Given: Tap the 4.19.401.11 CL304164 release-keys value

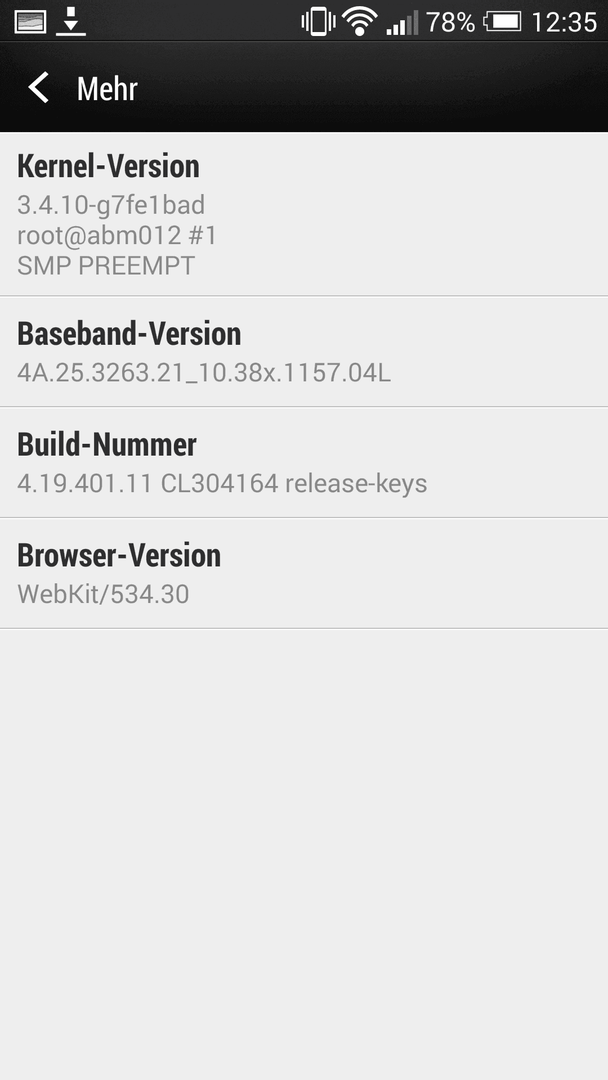Looking at the screenshot, I should tap(222, 484).
